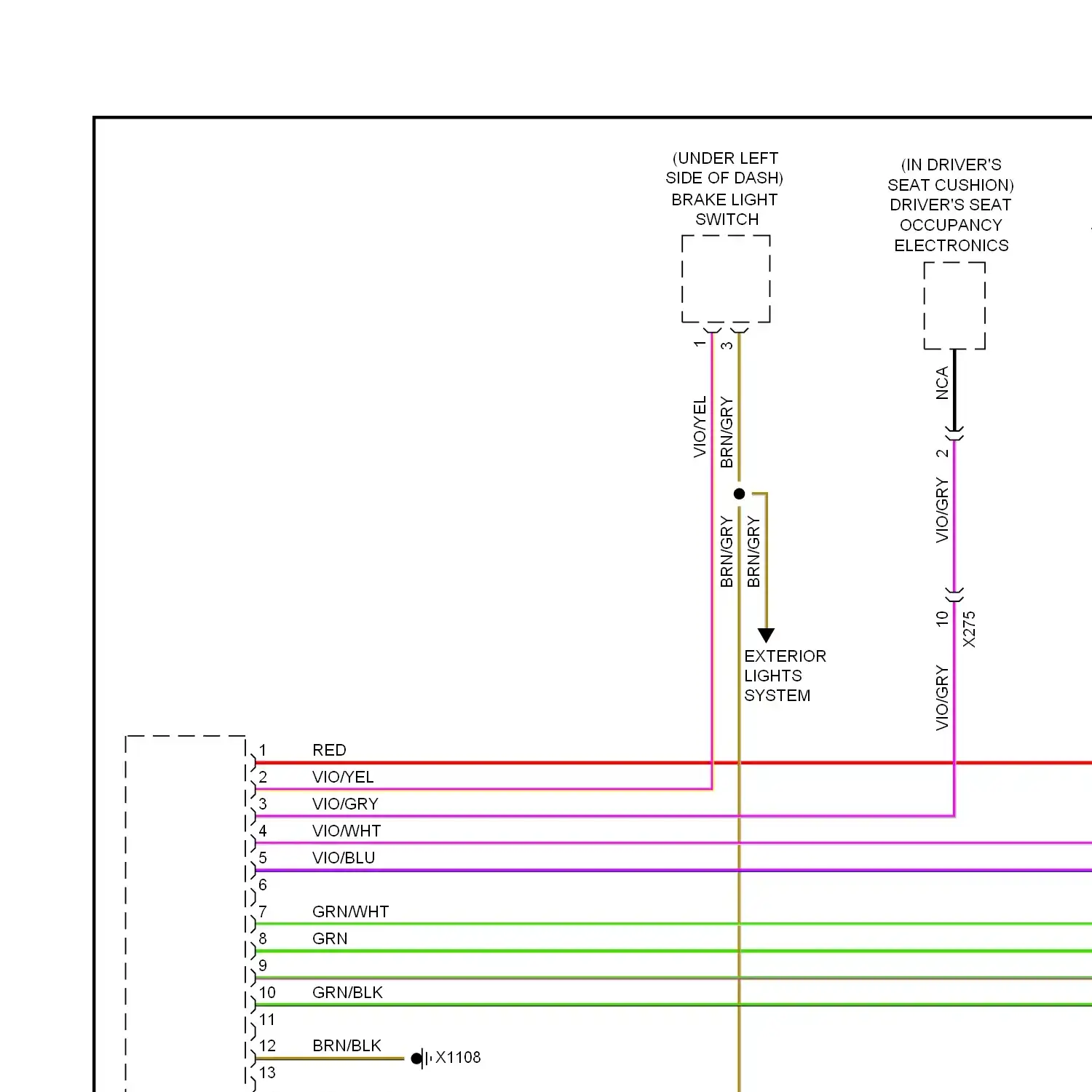Click the brake light switch dashed component box
Screen dimensions: 1092x1092
(726, 279)
